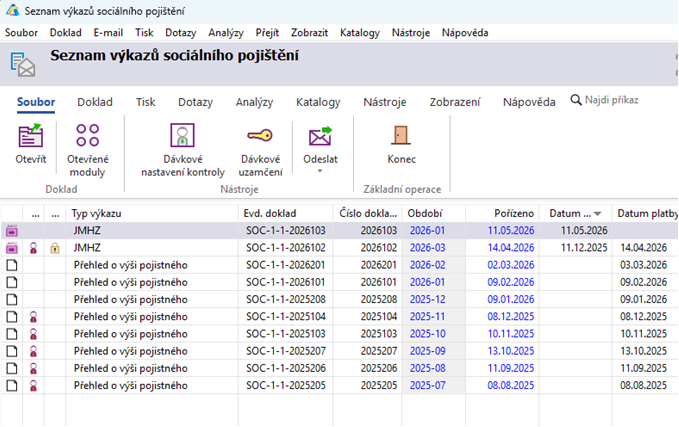Click the padlock icon in row SOC-1-1-2026102
Image resolution: width=679 pixels, height=427 pixels.
[x=55, y=248]
